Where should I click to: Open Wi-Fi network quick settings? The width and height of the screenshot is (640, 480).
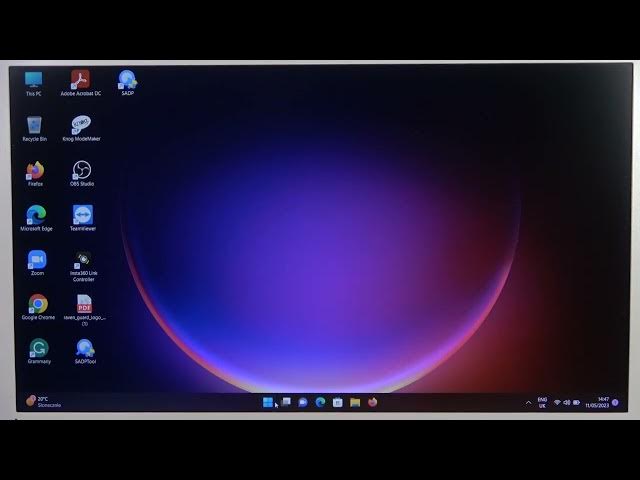click(557, 402)
